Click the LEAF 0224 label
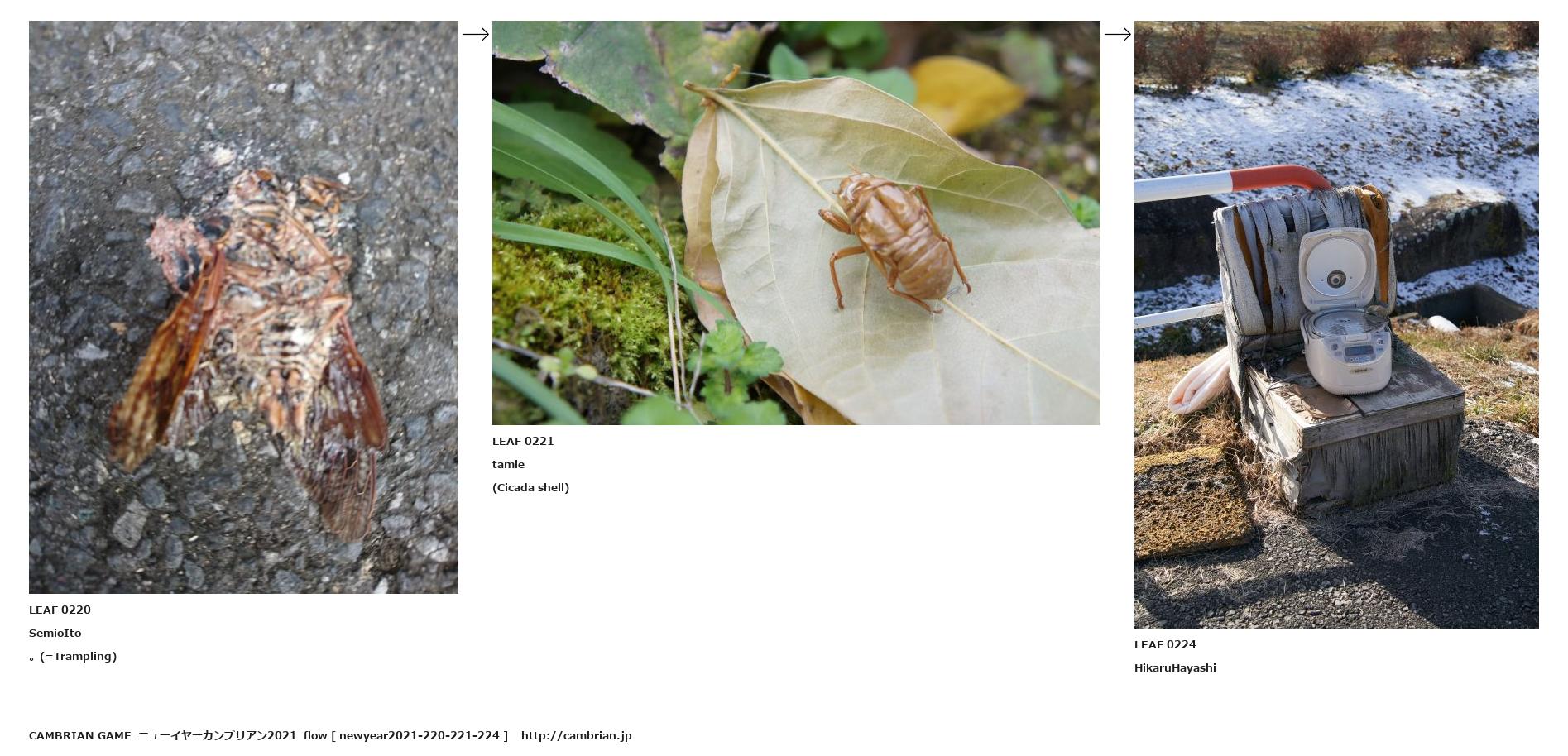1568x756 pixels. (x=1165, y=644)
